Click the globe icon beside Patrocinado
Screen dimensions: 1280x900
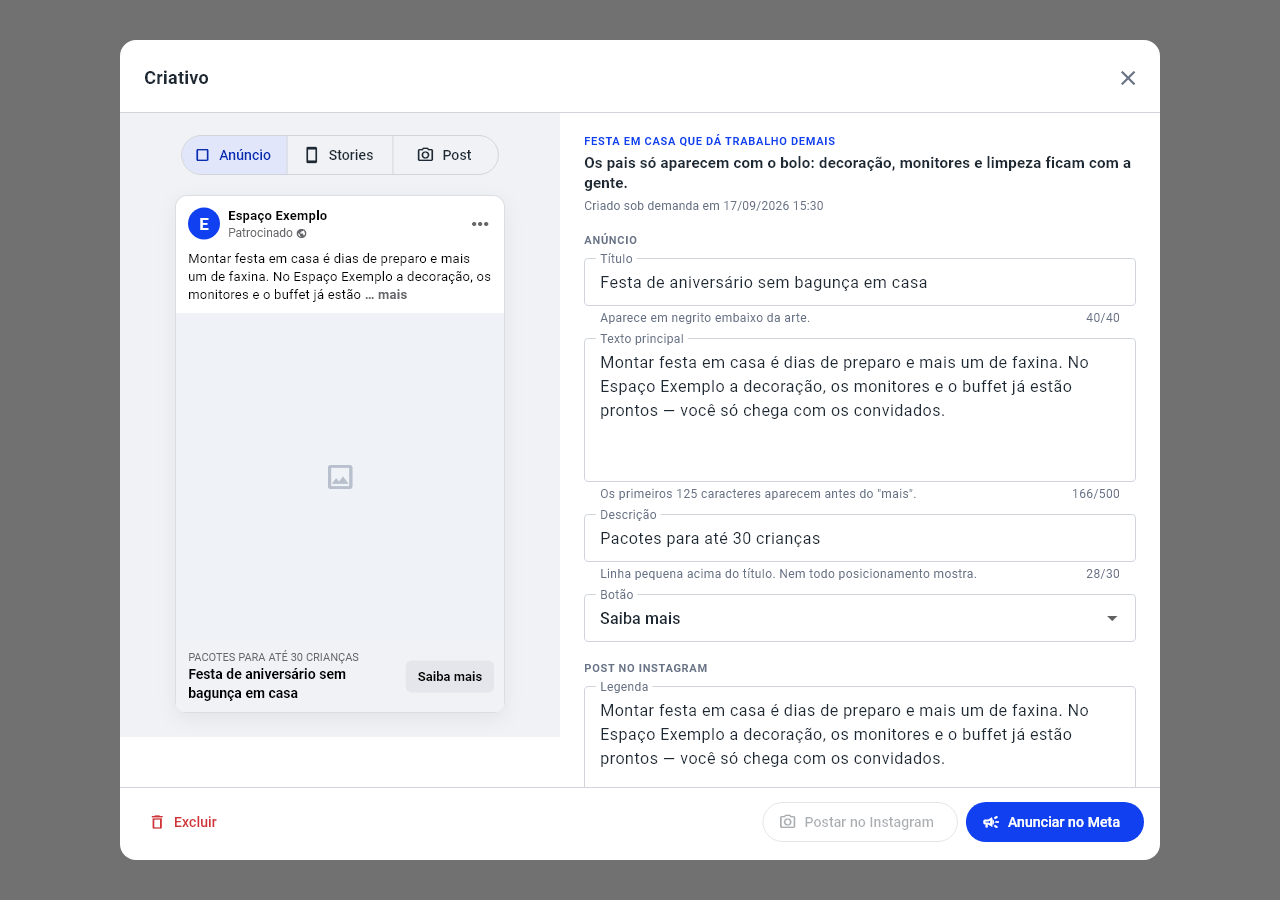coord(302,233)
